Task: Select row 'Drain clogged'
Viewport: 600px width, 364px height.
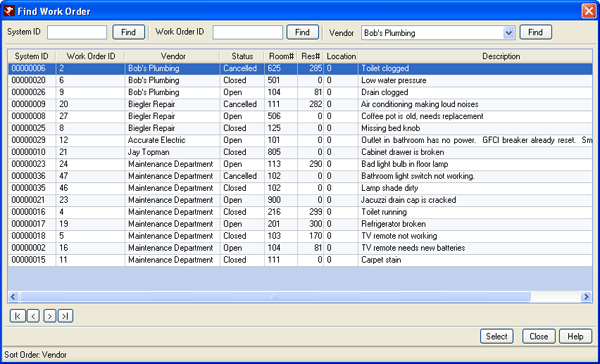Action: coord(300,92)
